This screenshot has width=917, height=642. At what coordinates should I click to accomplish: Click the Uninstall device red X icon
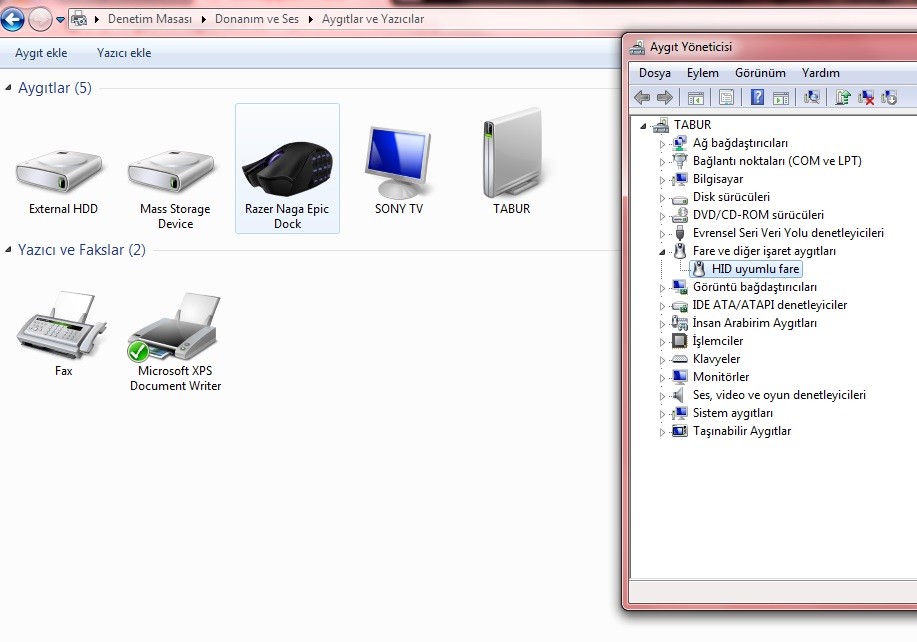point(866,98)
